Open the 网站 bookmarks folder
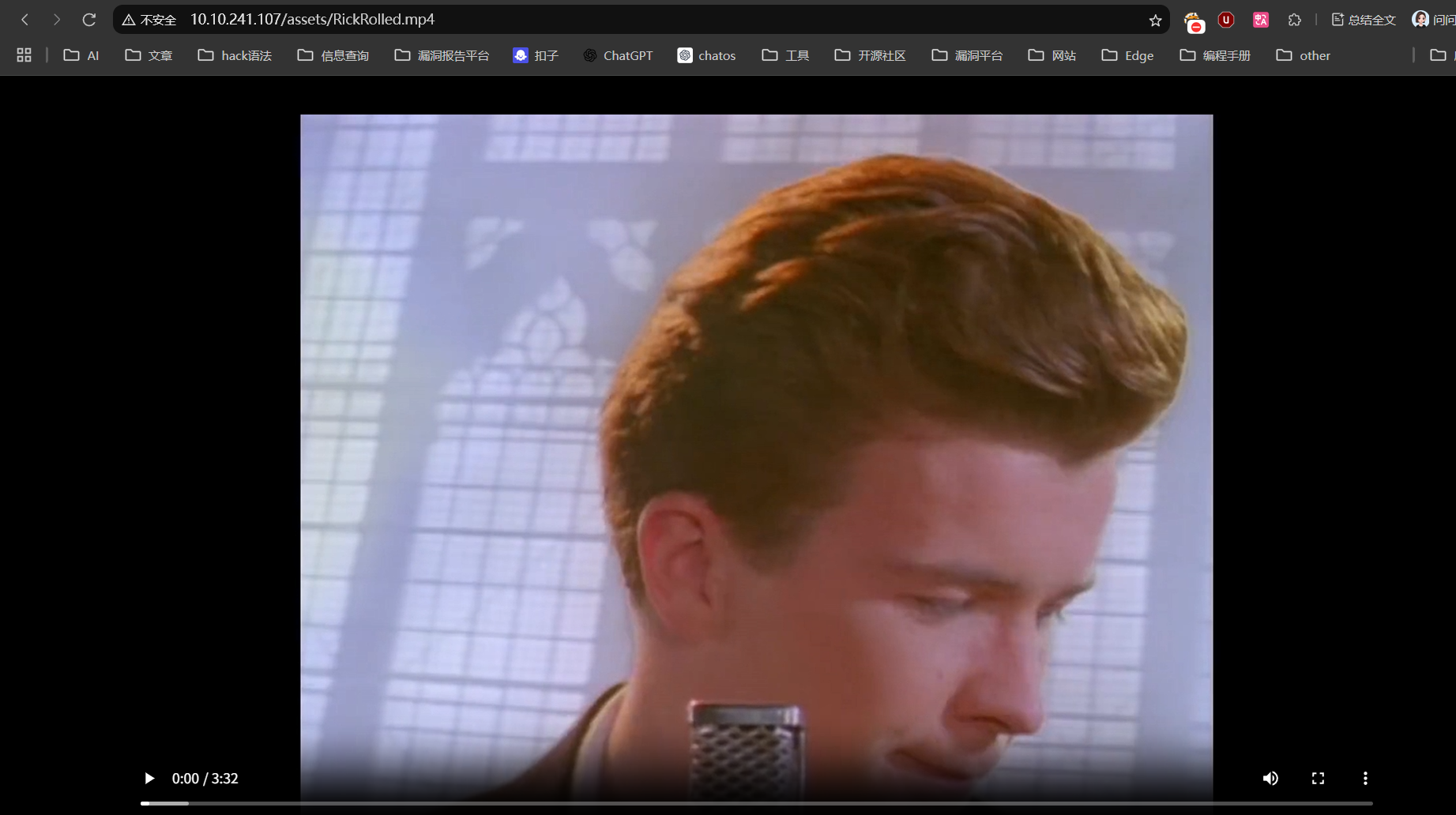1456x815 pixels. pos(1052,55)
